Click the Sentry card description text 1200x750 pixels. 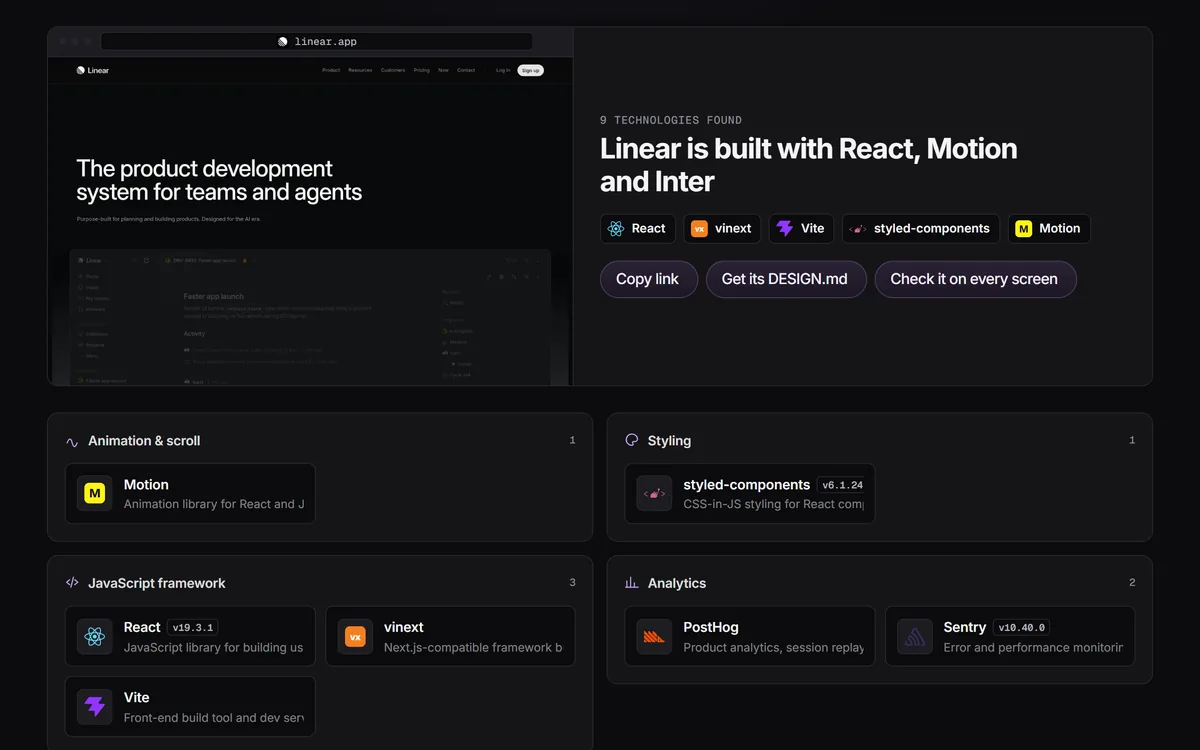[1033, 647]
